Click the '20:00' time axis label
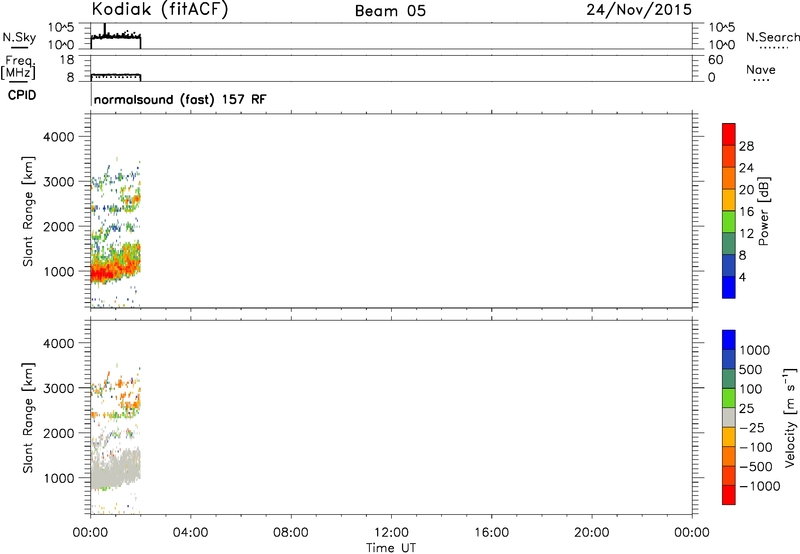This screenshot has height=554, width=800. pyautogui.click(x=591, y=533)
